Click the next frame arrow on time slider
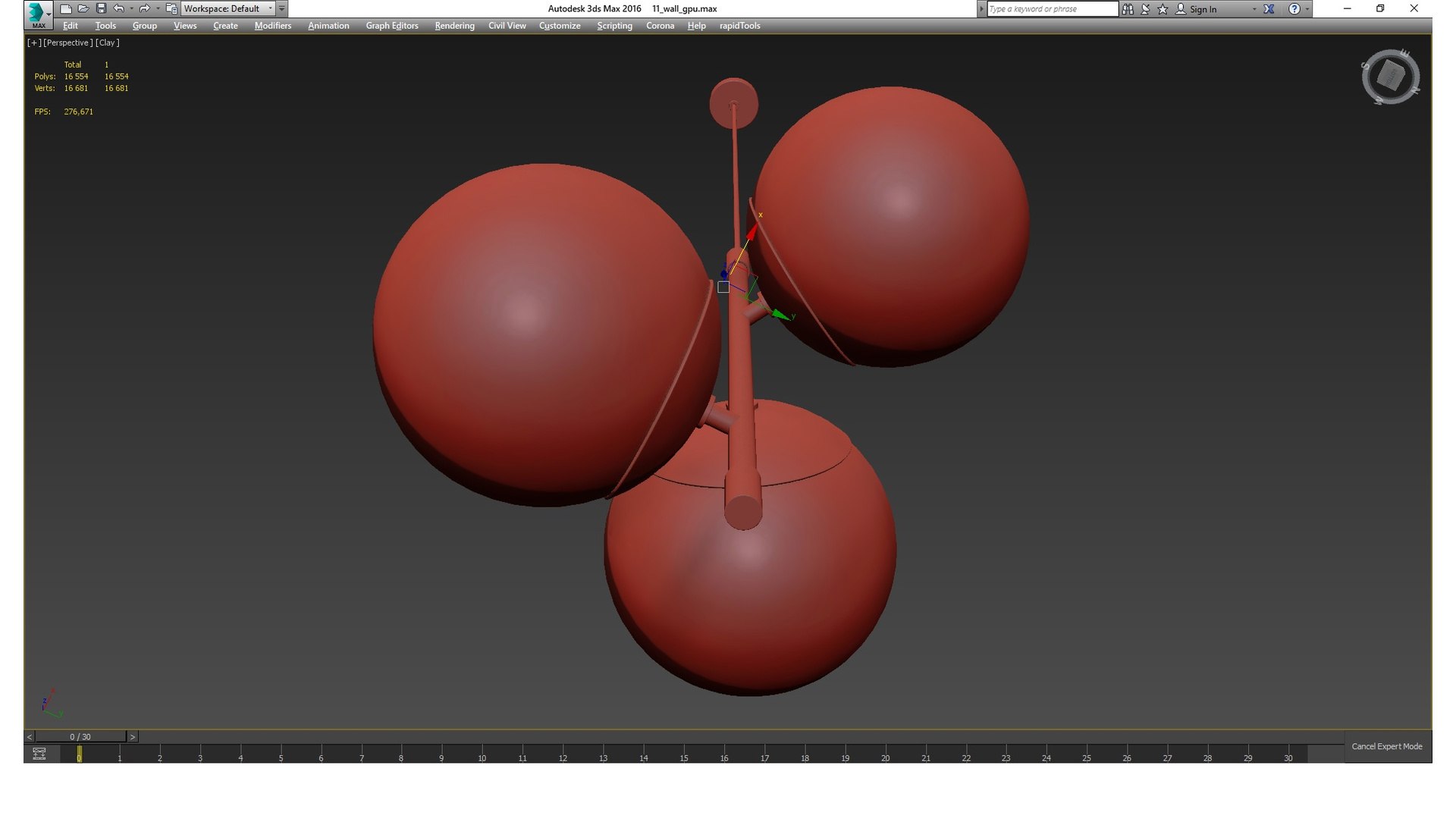 pyautogui.click(x=132, y=737)
